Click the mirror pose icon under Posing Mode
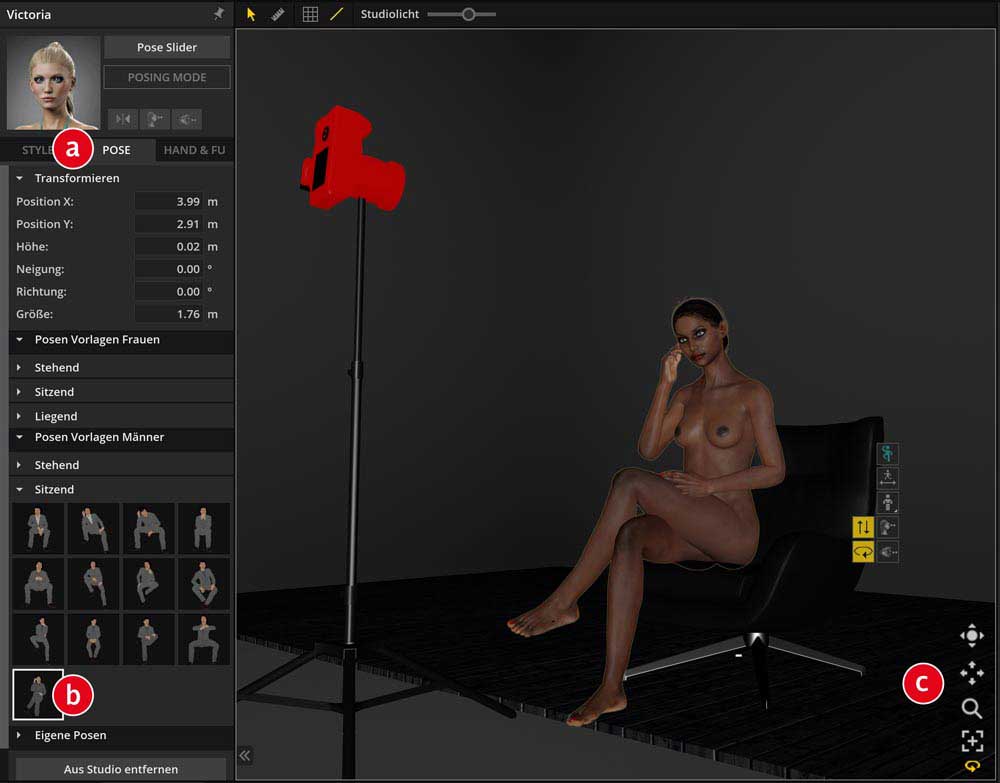Viewport: 1000px width, 783px height. coord(123,118)
